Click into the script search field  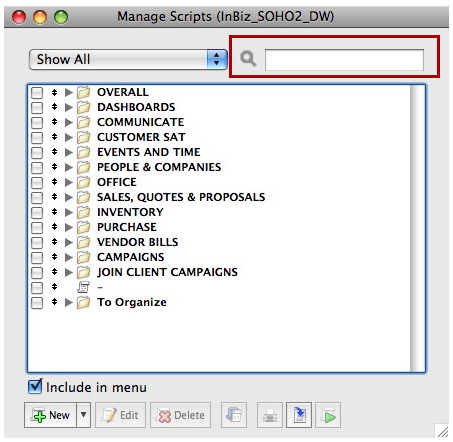(x=344, y=60)
